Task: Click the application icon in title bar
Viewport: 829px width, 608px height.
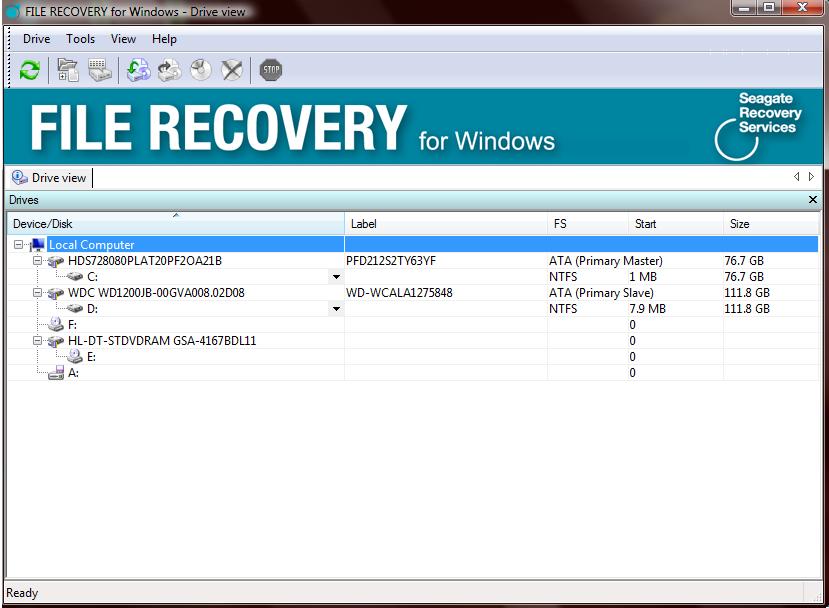Action: click(x=14, y=11)
